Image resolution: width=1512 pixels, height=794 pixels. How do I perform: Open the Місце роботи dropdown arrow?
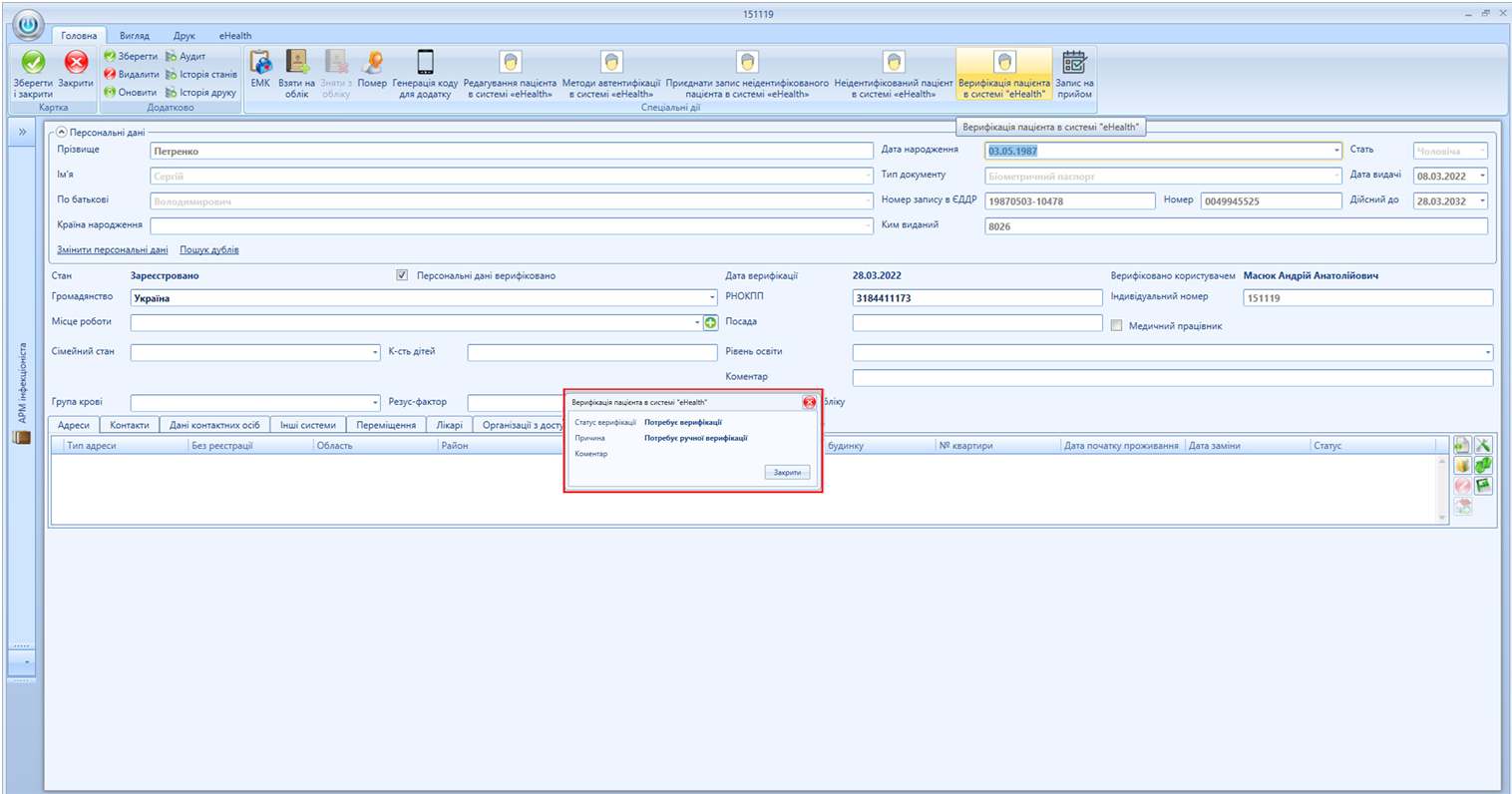tap(697, 323)
